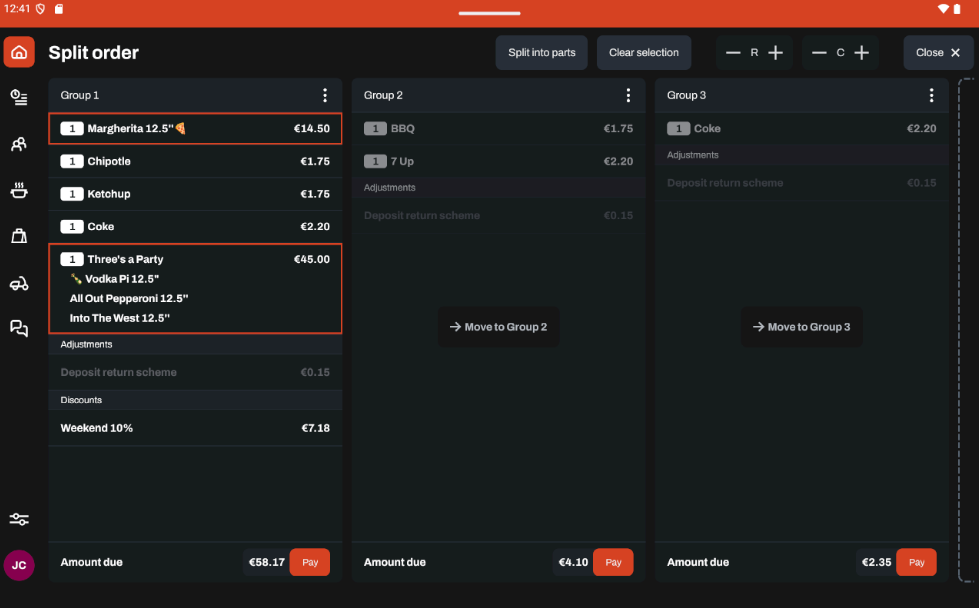The height and width of the screenshot is (608, 979).
Task: Increase the R count with plus
Action: [776, 53]
